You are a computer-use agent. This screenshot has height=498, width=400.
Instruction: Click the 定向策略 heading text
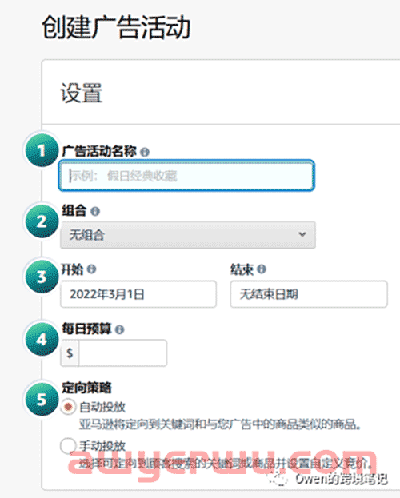tap(86, 388)
